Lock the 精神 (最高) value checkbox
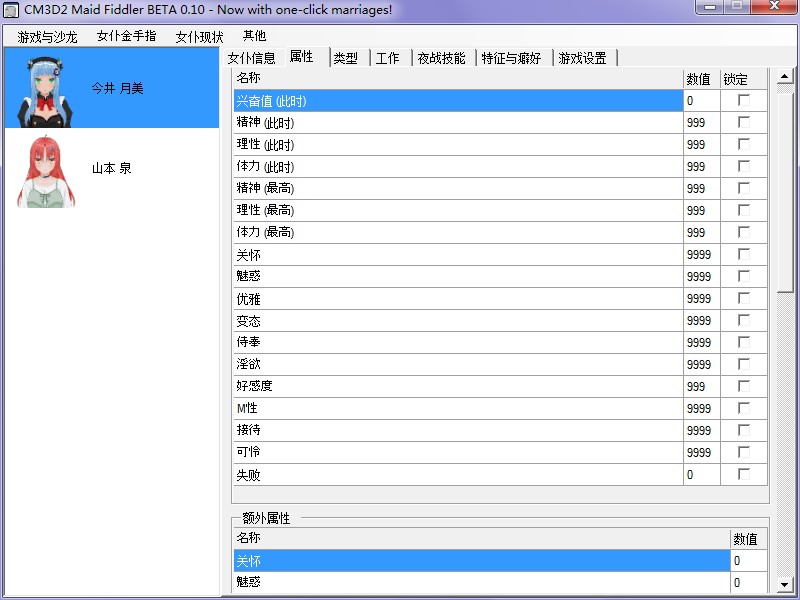The width and height of the screenshot is (800, 600). coord(744,188)
